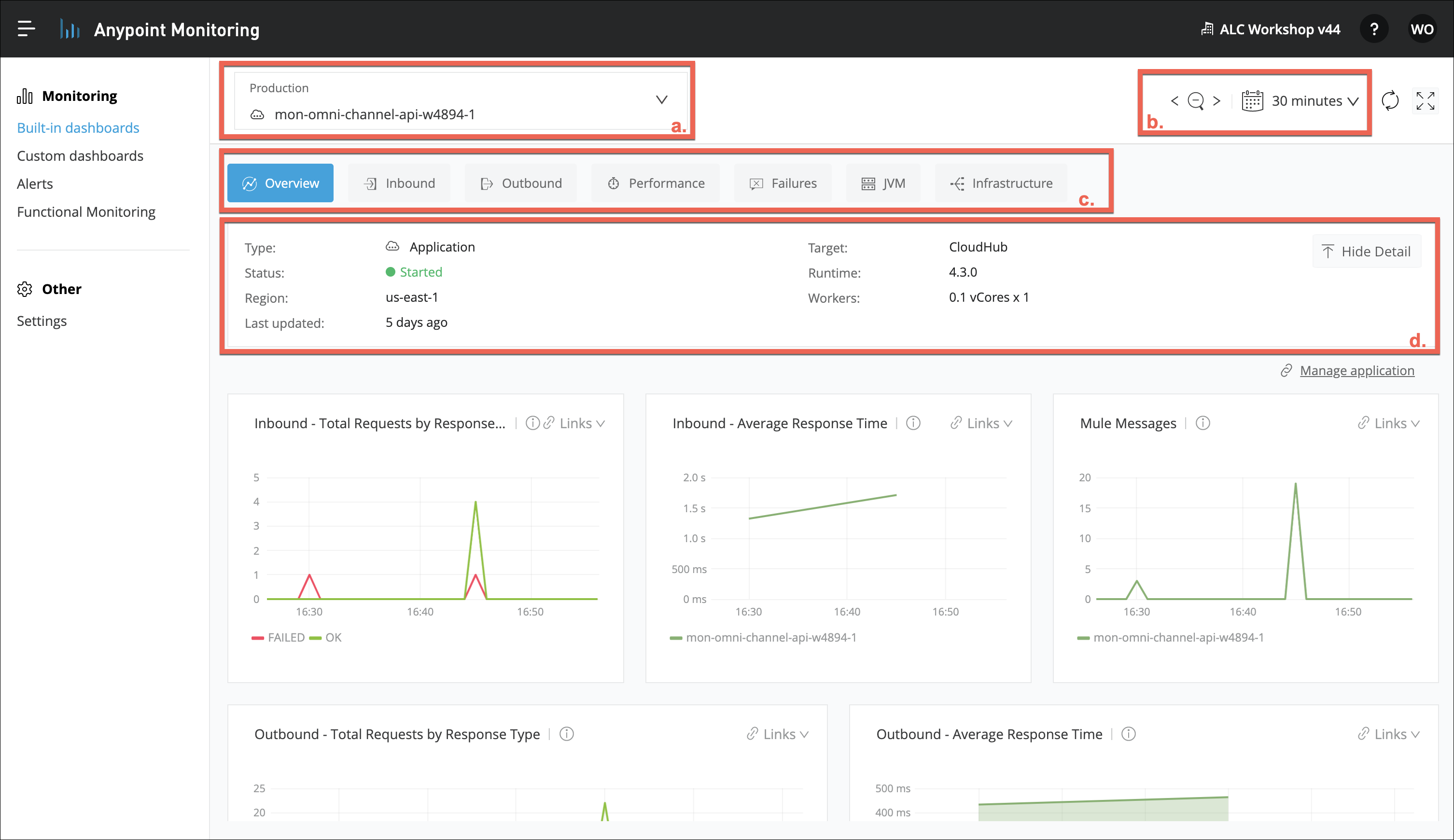
Task: Expand Links on Outbound Average Response Time
Action: [x=1389, y=734]
